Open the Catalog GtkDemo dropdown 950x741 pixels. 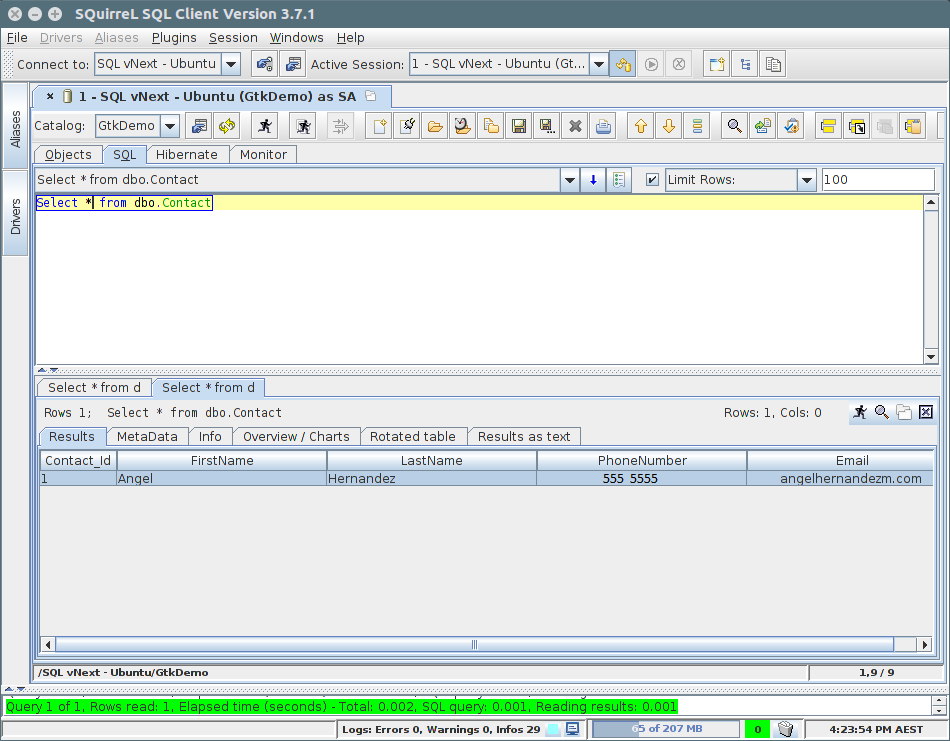coord(169,126)
